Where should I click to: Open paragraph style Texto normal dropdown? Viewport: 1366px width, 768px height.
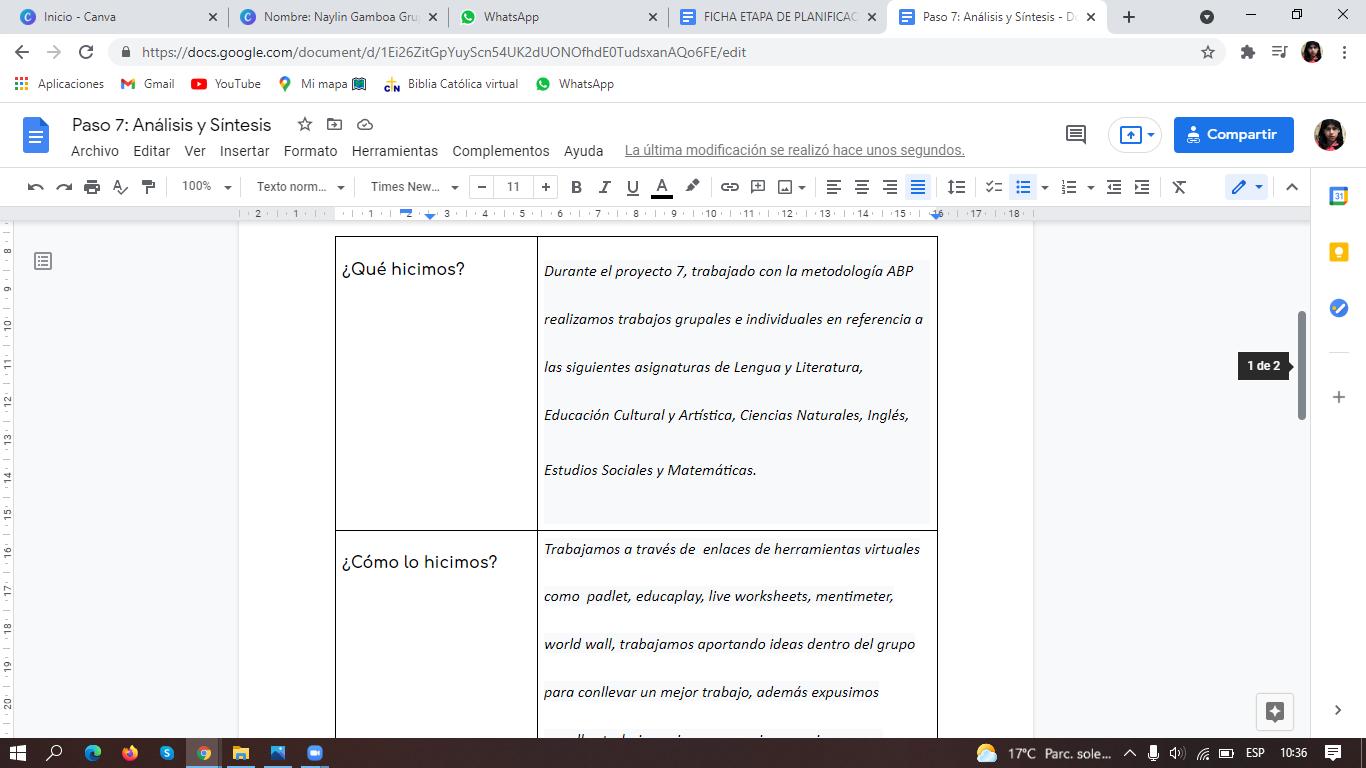(300, 187)
